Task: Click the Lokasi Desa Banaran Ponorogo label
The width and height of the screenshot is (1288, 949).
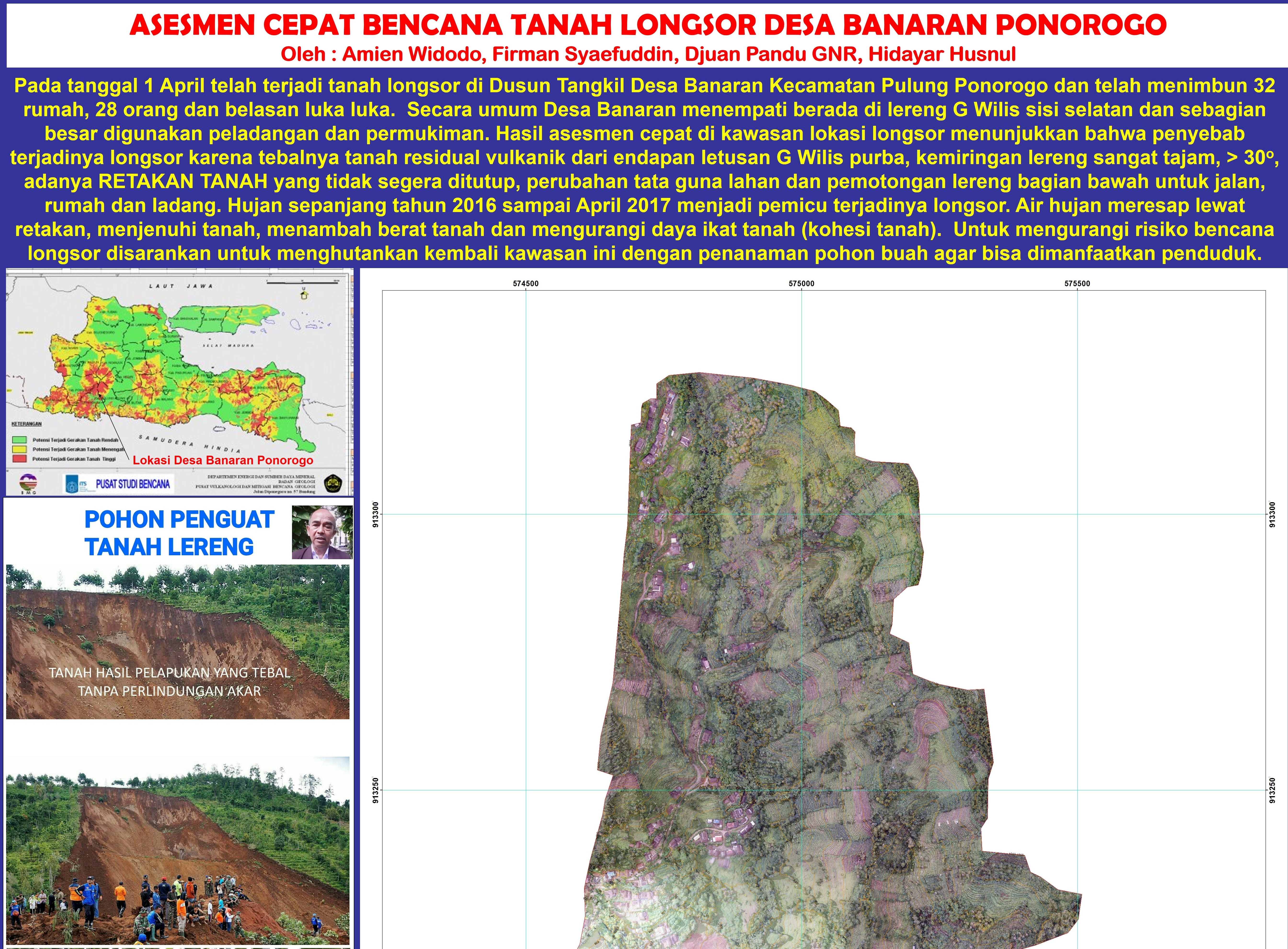Action: (x=223, y=460)
